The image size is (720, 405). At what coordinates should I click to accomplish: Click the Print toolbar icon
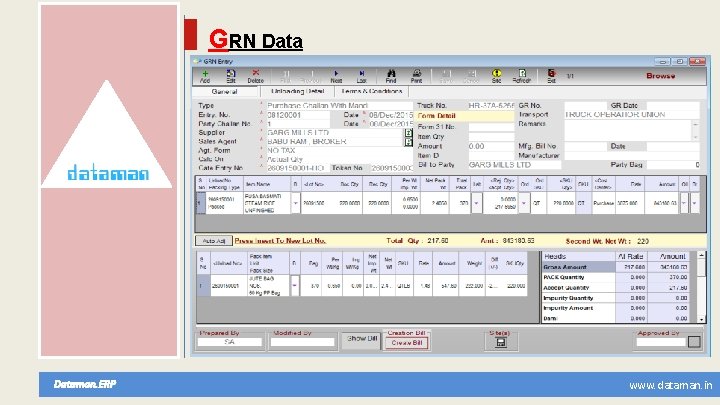pyautogui.click(x=416, y=76)
